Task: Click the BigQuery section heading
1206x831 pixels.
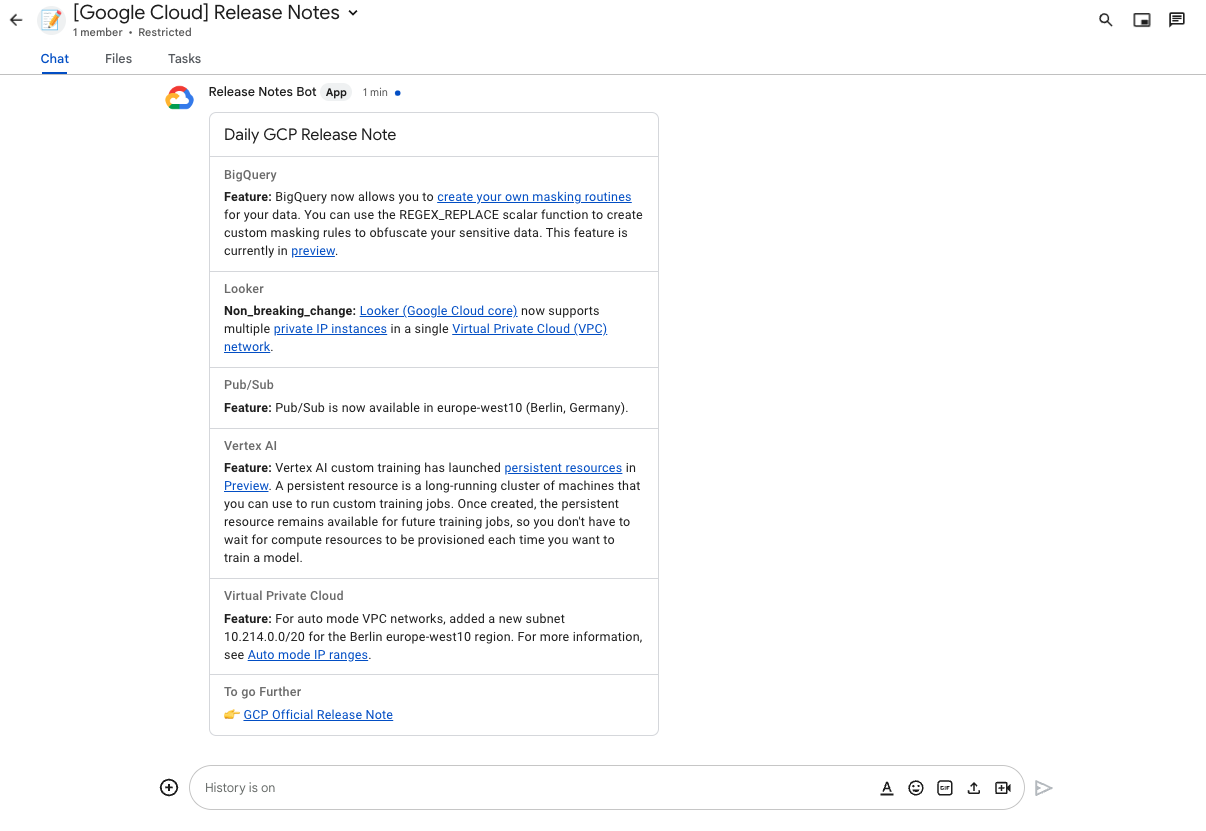Action: pos(250,175)
